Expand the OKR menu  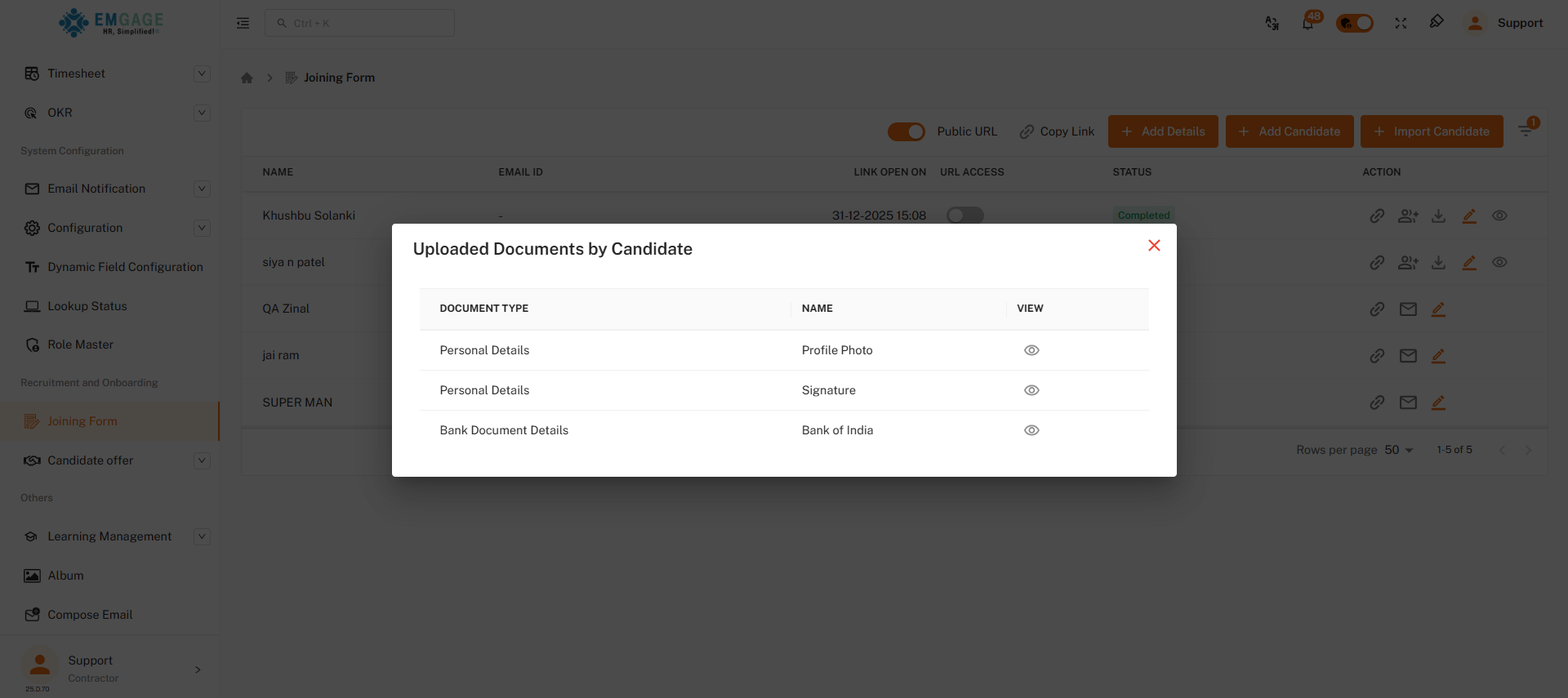tap(202, 113)
